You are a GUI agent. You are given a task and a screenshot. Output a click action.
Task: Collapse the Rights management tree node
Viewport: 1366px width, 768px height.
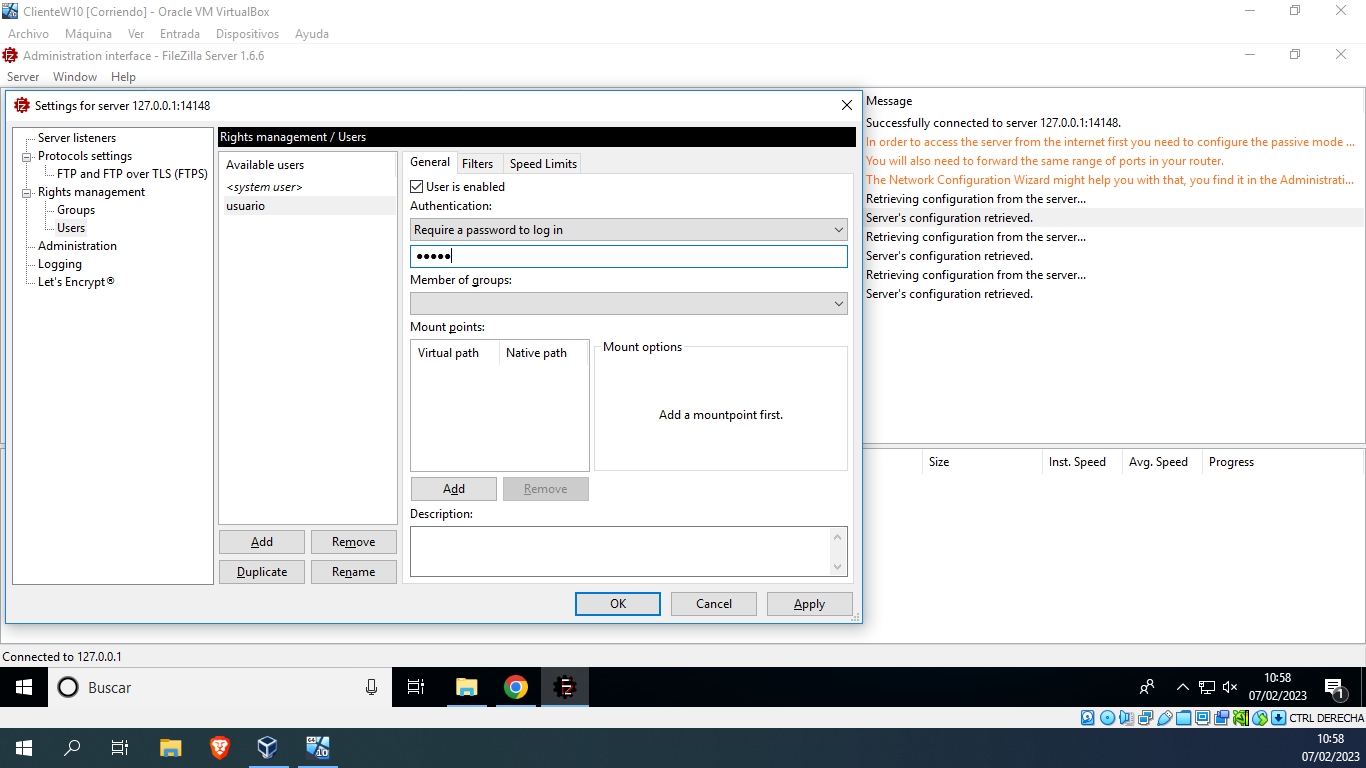pos(27,193)
